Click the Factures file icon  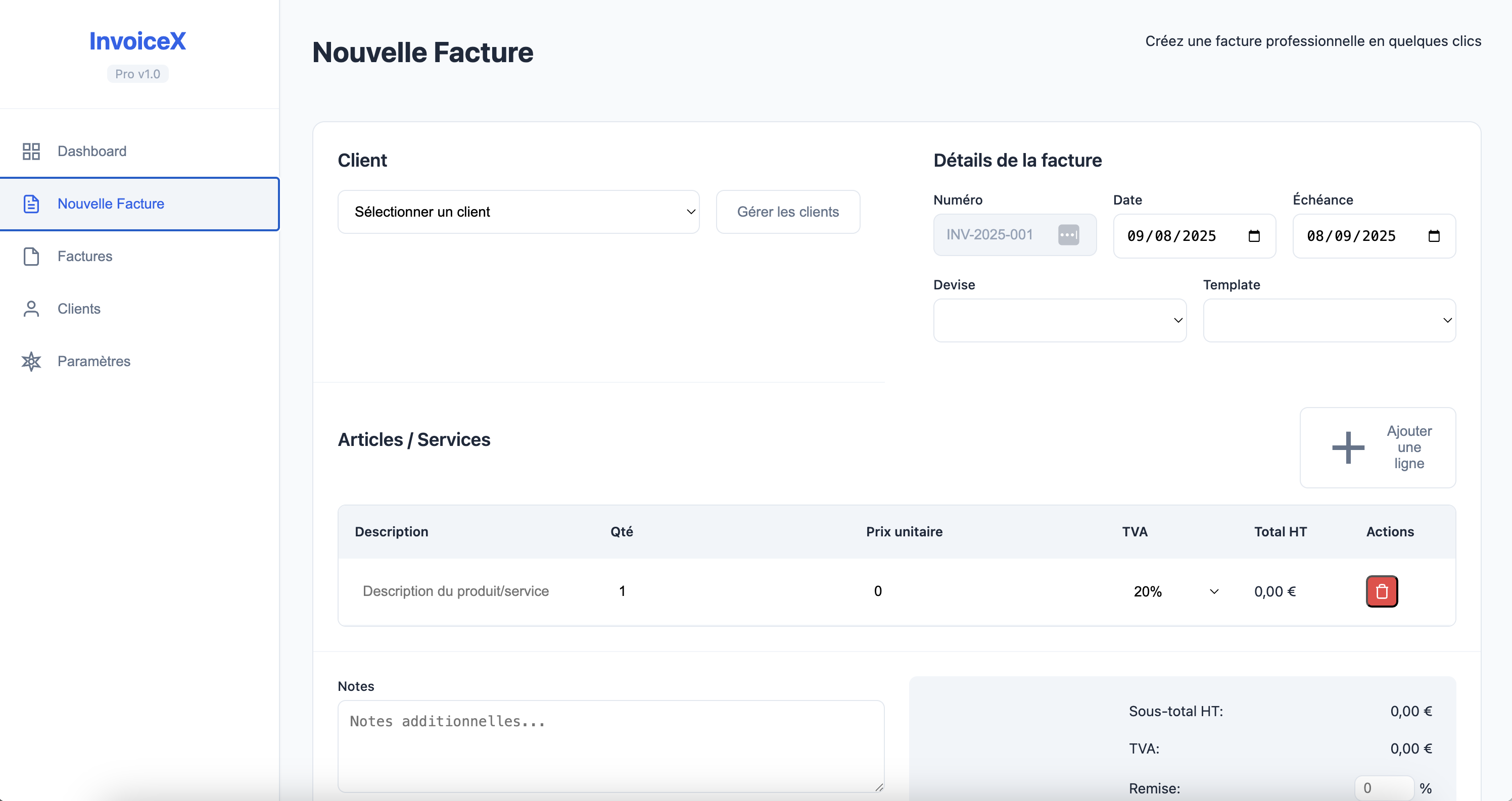[31, 257]
